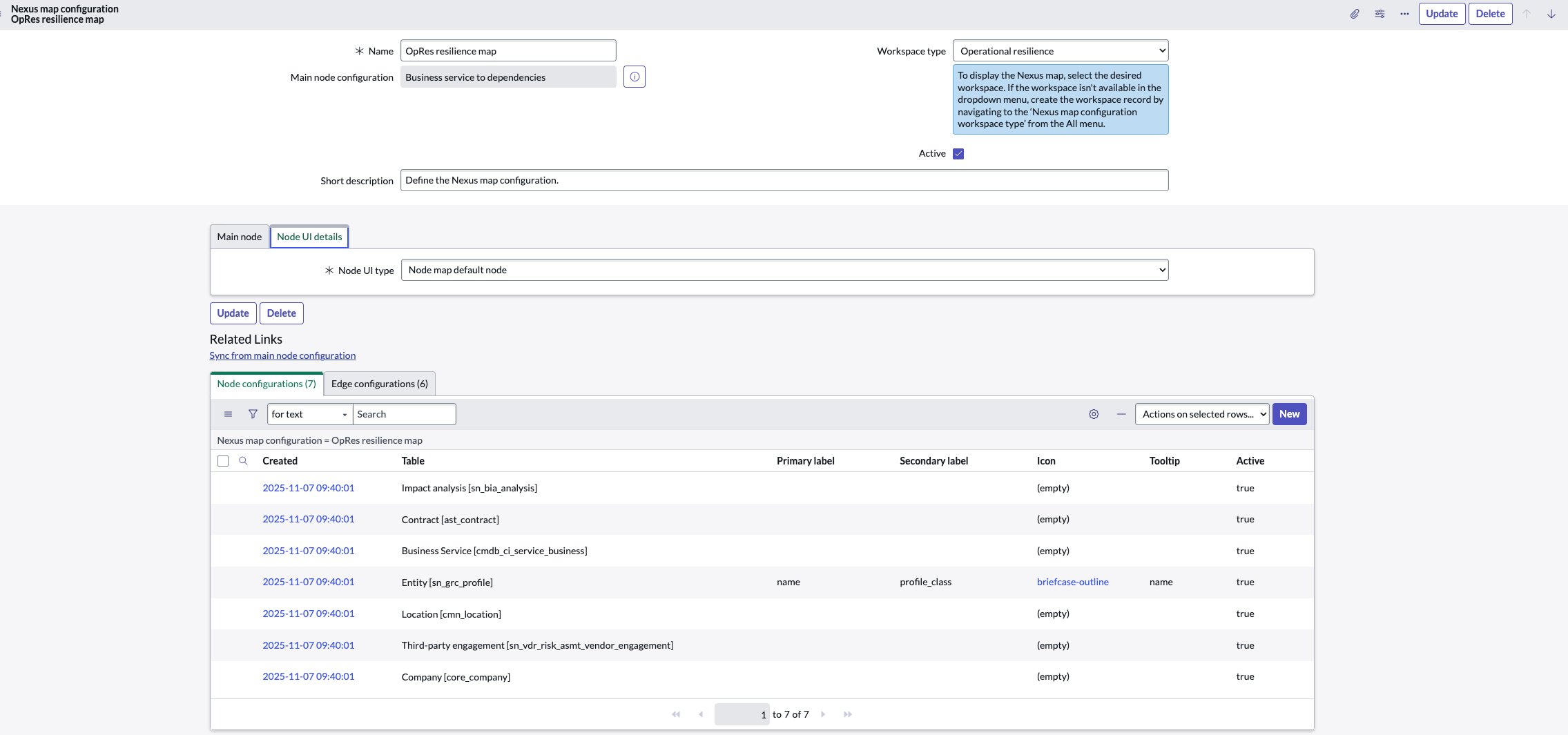Click Delete button in the header

pos(1490,14)
